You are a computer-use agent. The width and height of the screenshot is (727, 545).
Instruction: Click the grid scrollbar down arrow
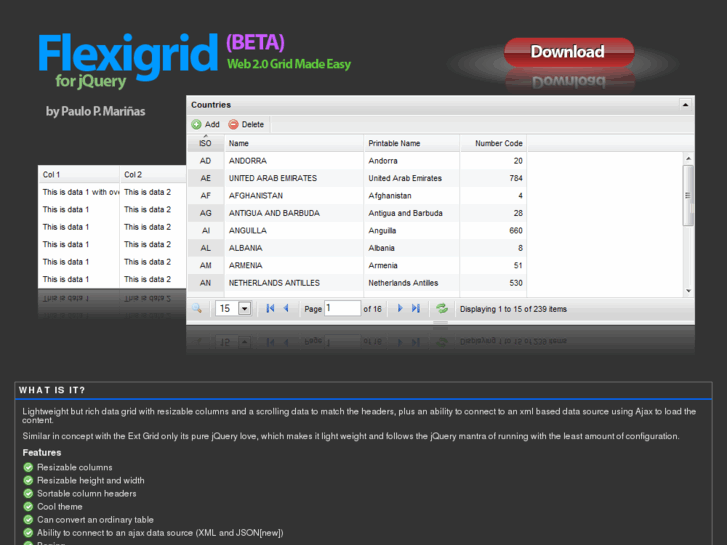(689, 291)
